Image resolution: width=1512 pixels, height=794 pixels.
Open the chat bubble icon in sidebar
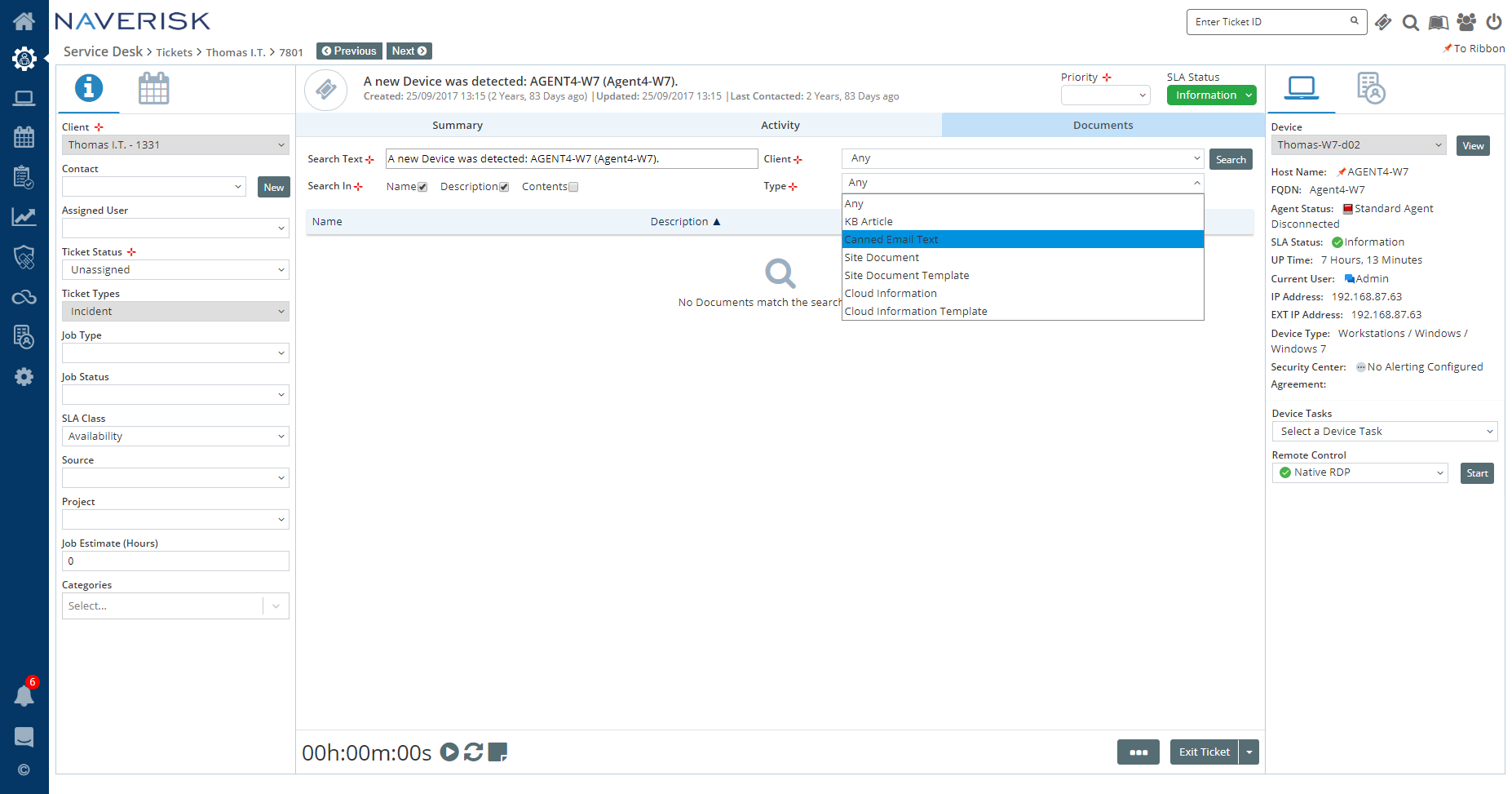tap(24, 737)
